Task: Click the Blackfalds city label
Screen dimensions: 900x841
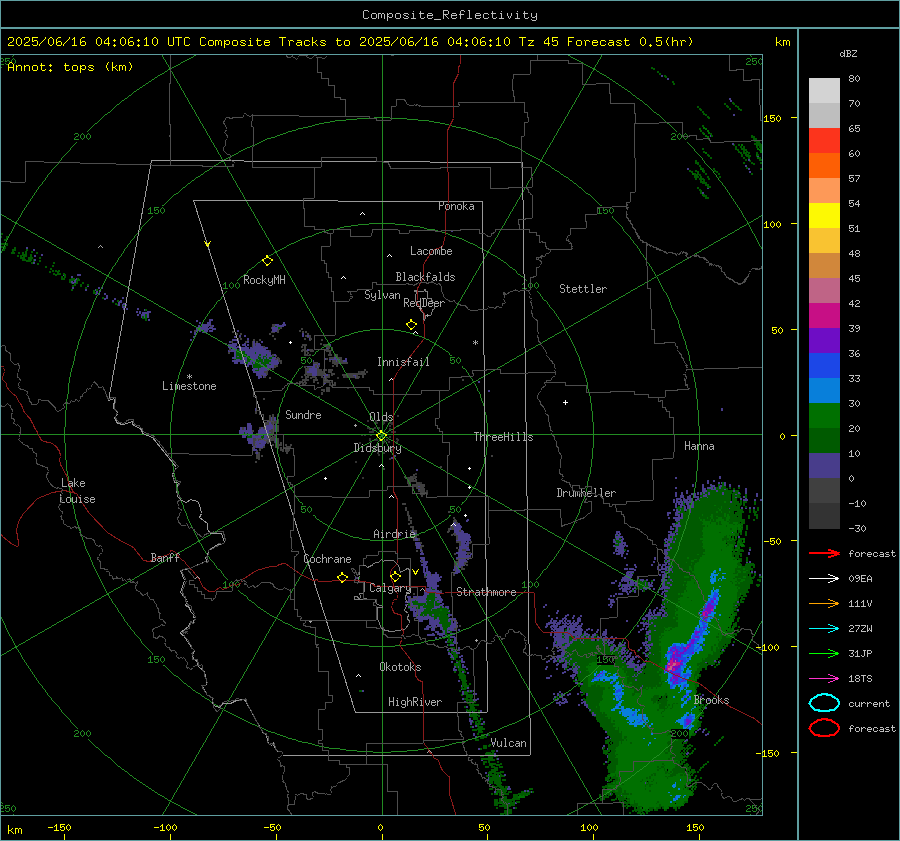Action: pyautogui.click(x=425, y=277)
